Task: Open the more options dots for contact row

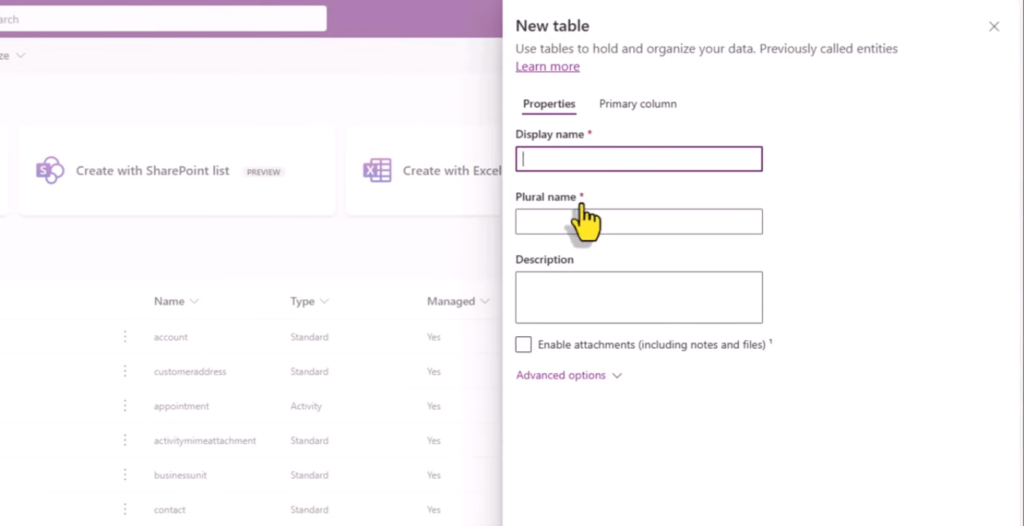Action: pyautogui.click(x=125, y=509)
